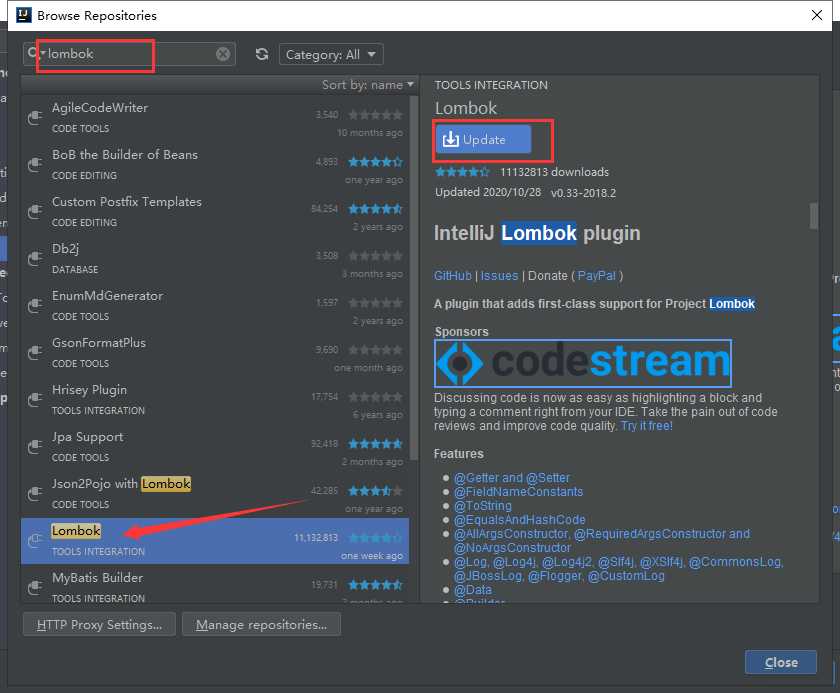Open the @Getter and @Setter link
Screen dimensions: 840x693
coord(512,478)
